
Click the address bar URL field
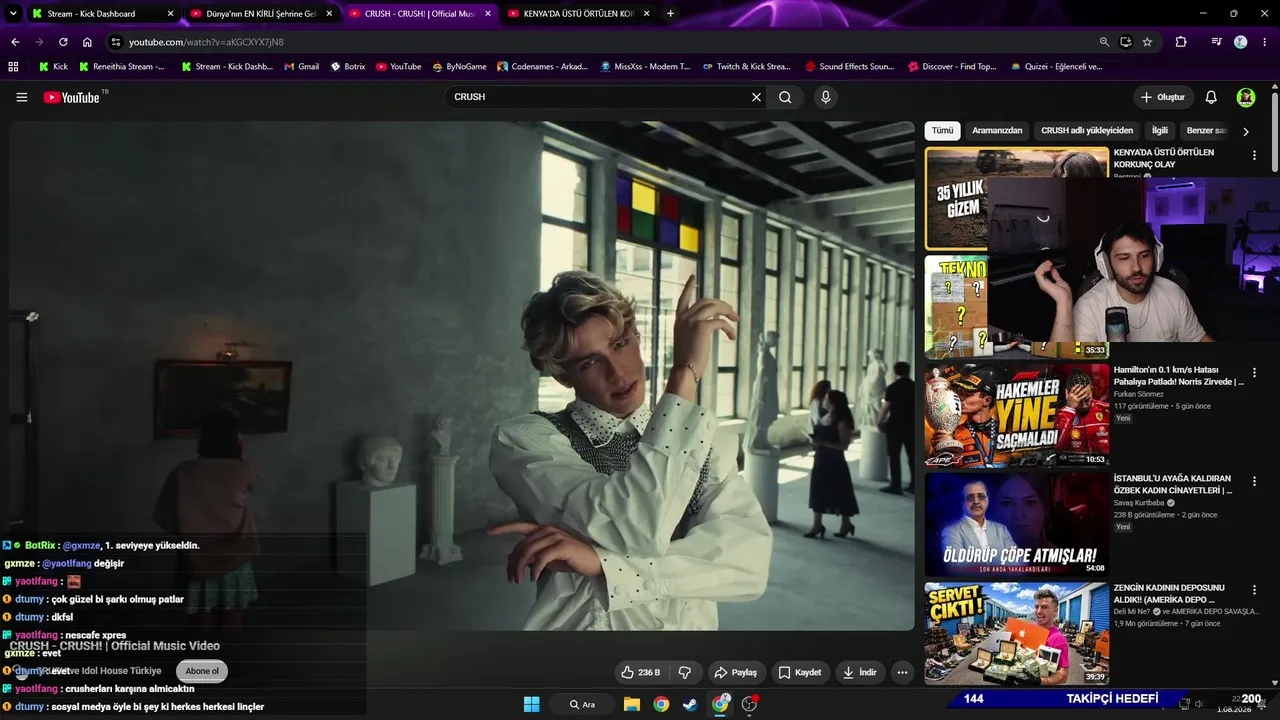pyautogui.click(x=600, y=42)
